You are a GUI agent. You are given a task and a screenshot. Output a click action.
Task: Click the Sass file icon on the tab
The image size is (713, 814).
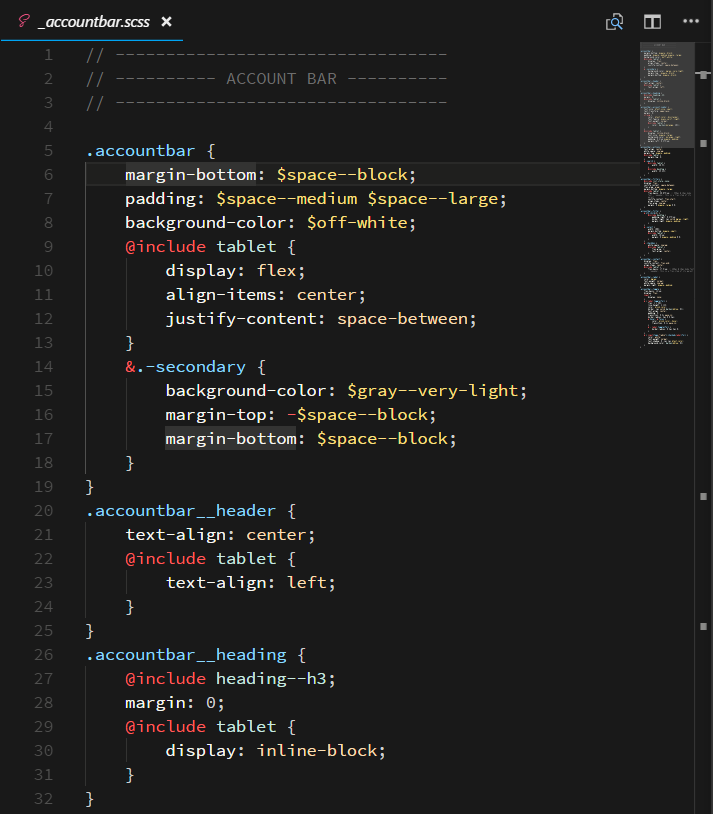click(x=23, y=21)
